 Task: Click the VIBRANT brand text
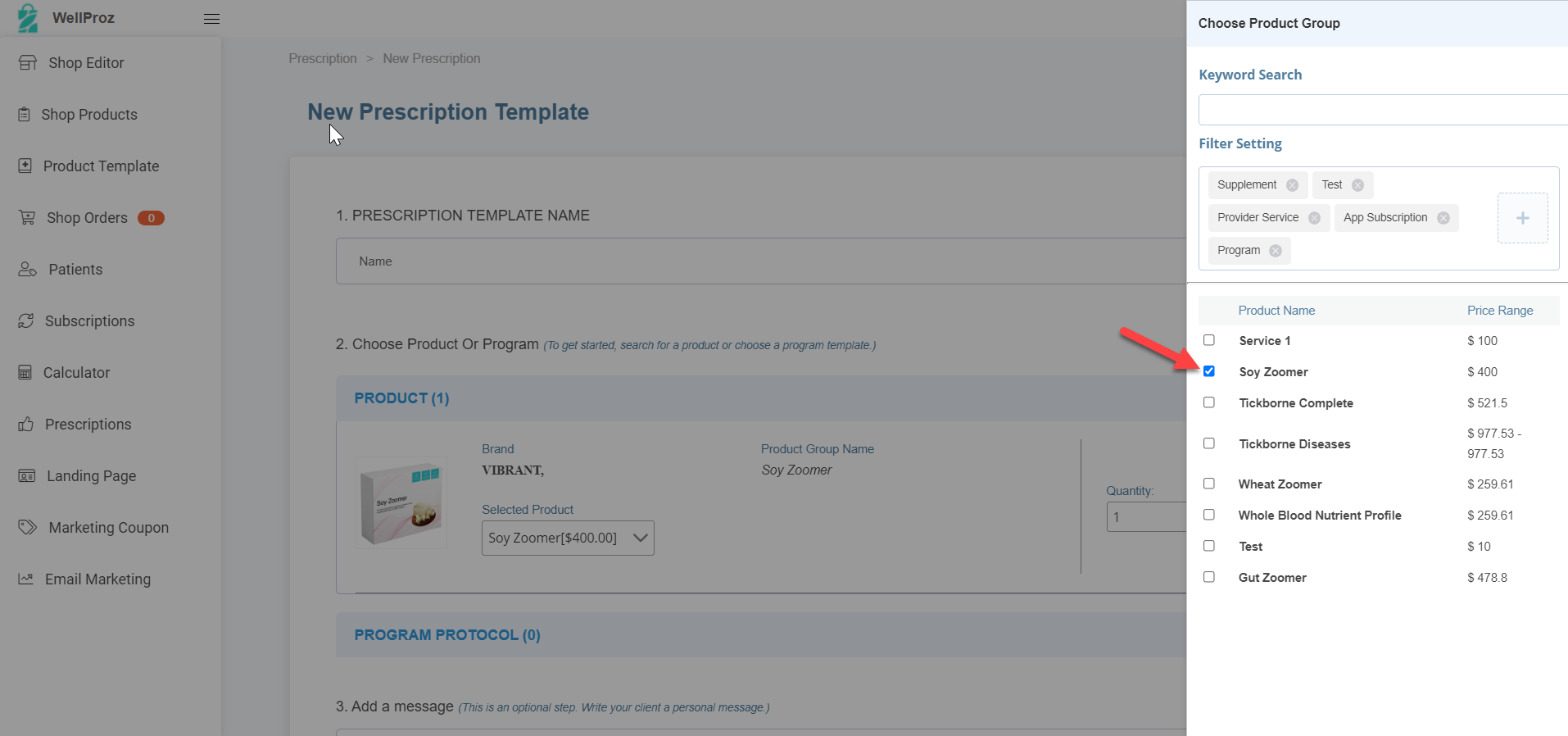click(513, 470)
